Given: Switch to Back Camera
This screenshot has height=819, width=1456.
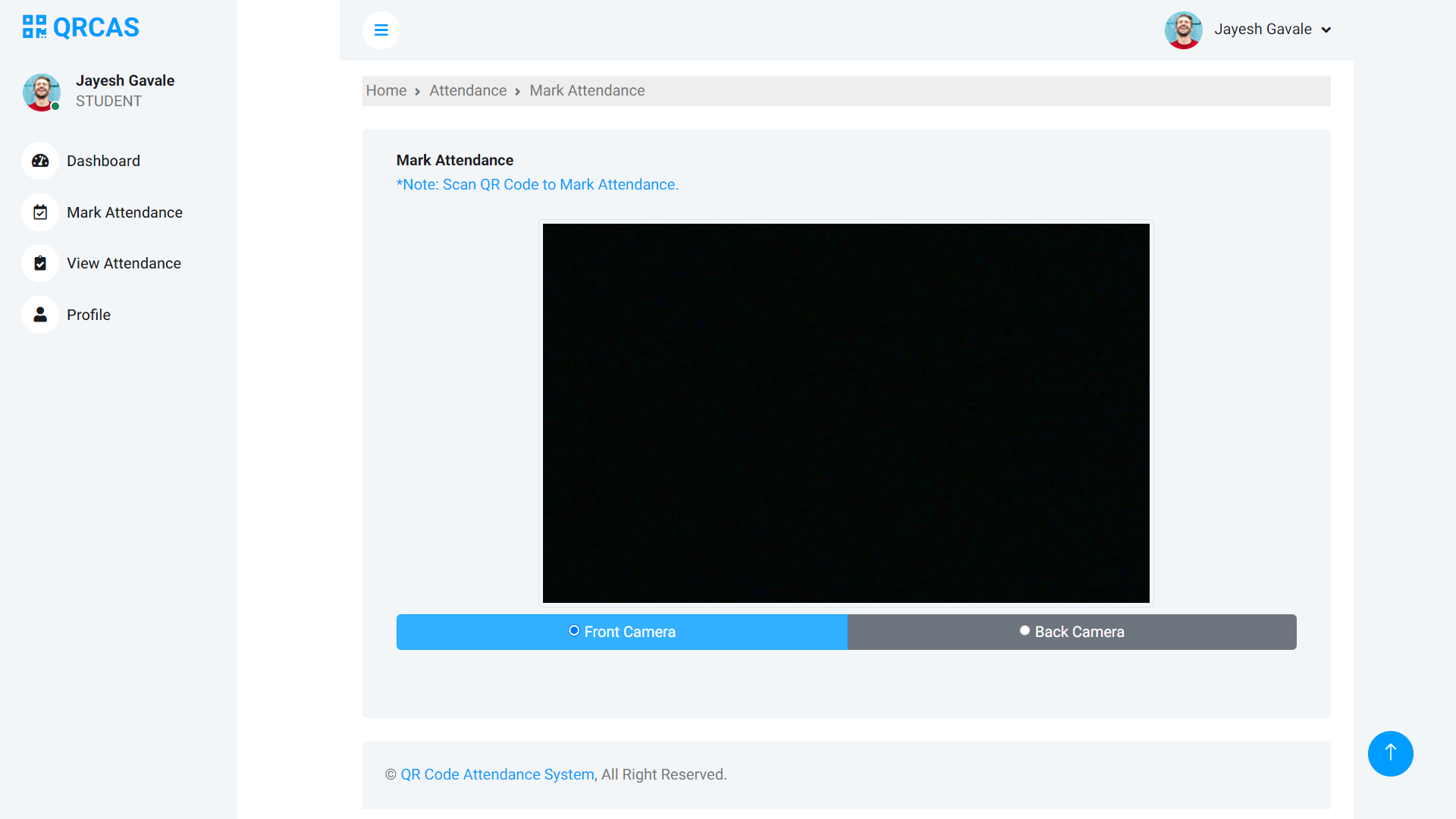Looking at the screenshot, I should tap(1072, 632).
